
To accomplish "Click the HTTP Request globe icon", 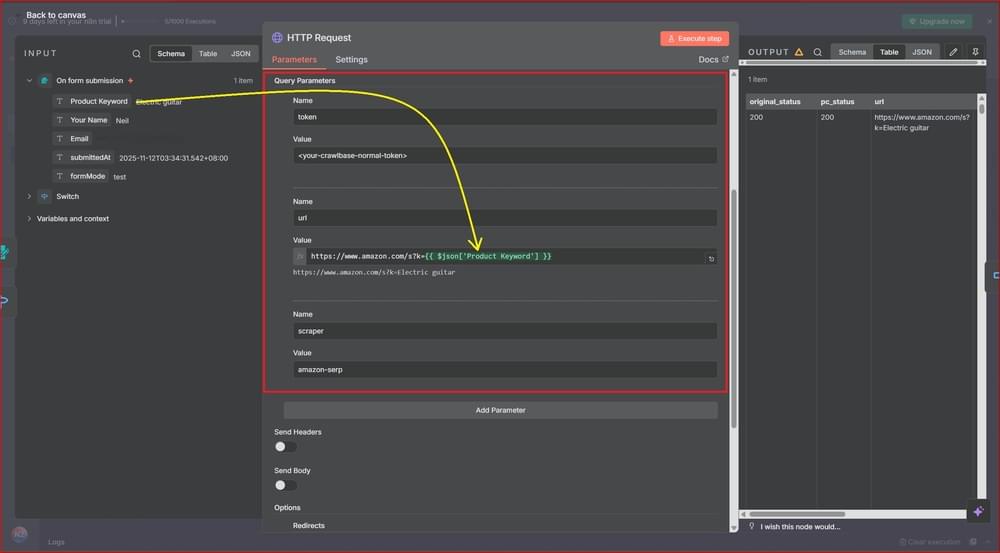I will pyautogui.click(x=277, y=38).
